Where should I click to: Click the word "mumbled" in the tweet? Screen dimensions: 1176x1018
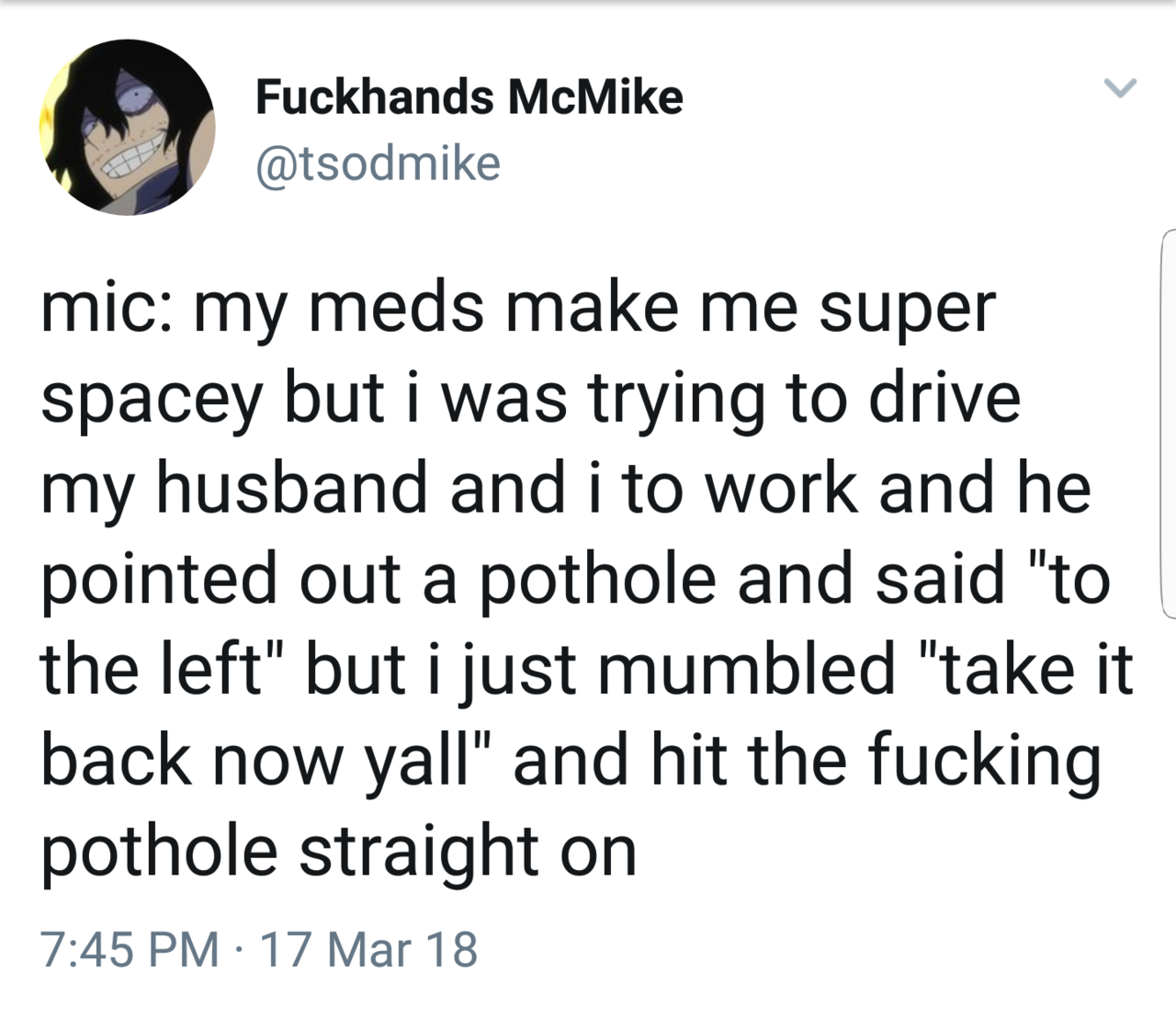[x=747, y=669]
